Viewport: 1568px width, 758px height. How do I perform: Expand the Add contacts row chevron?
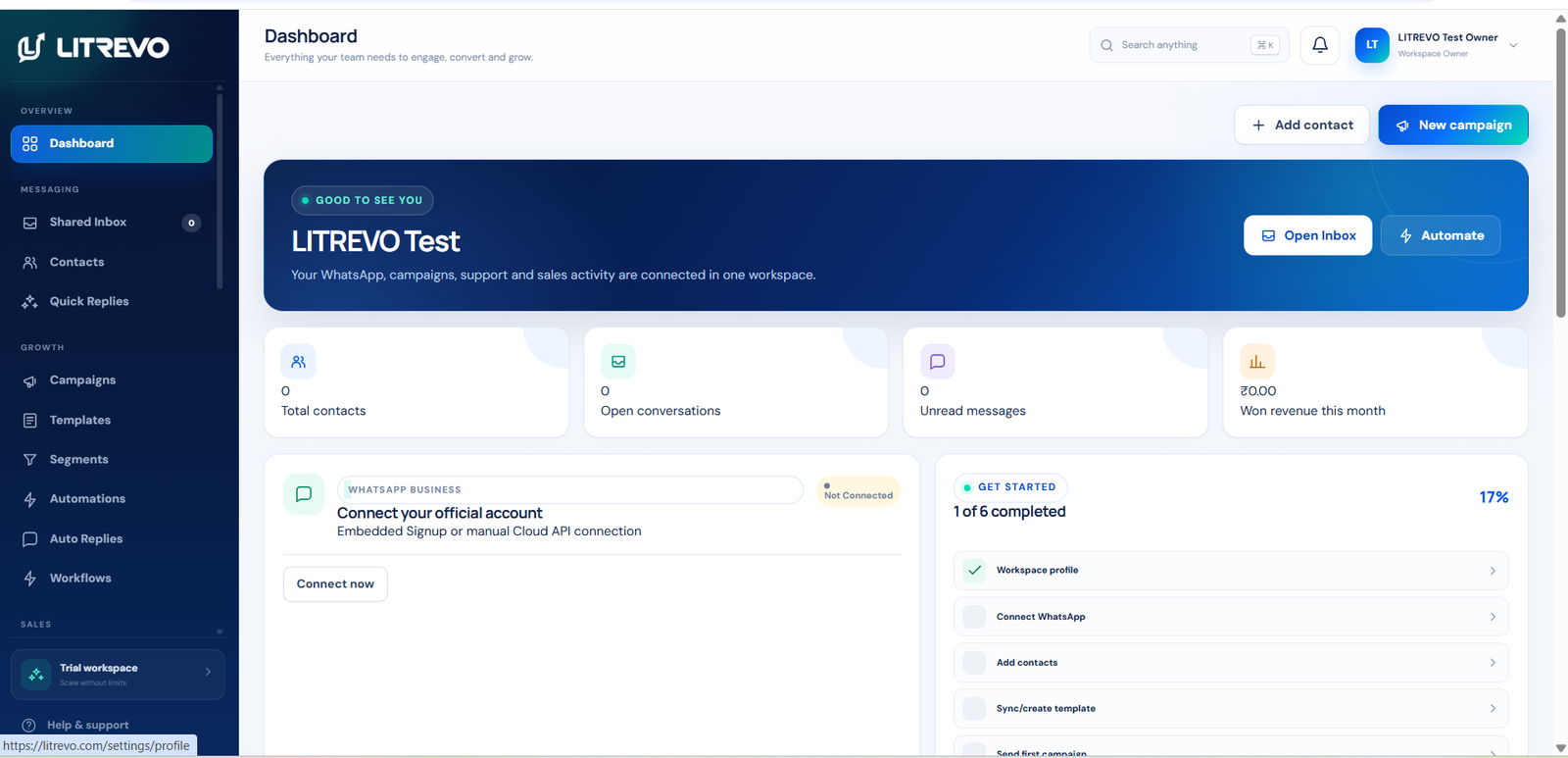(1493, 663)
